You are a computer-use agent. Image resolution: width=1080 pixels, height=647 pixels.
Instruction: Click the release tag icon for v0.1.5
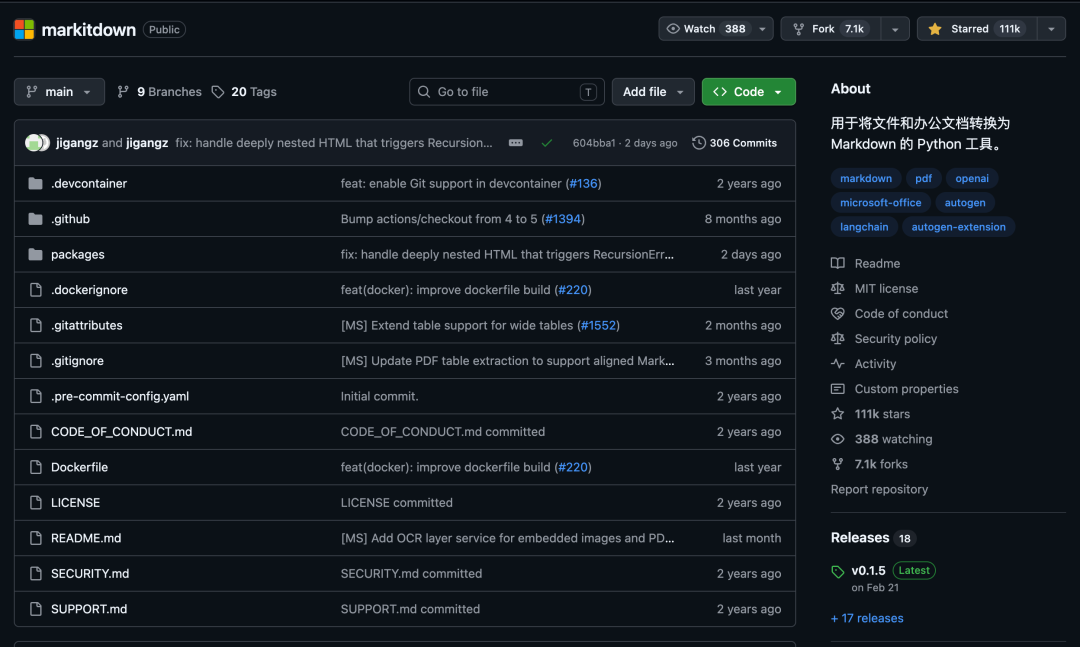pyautogui.click(x=838, y=571)
